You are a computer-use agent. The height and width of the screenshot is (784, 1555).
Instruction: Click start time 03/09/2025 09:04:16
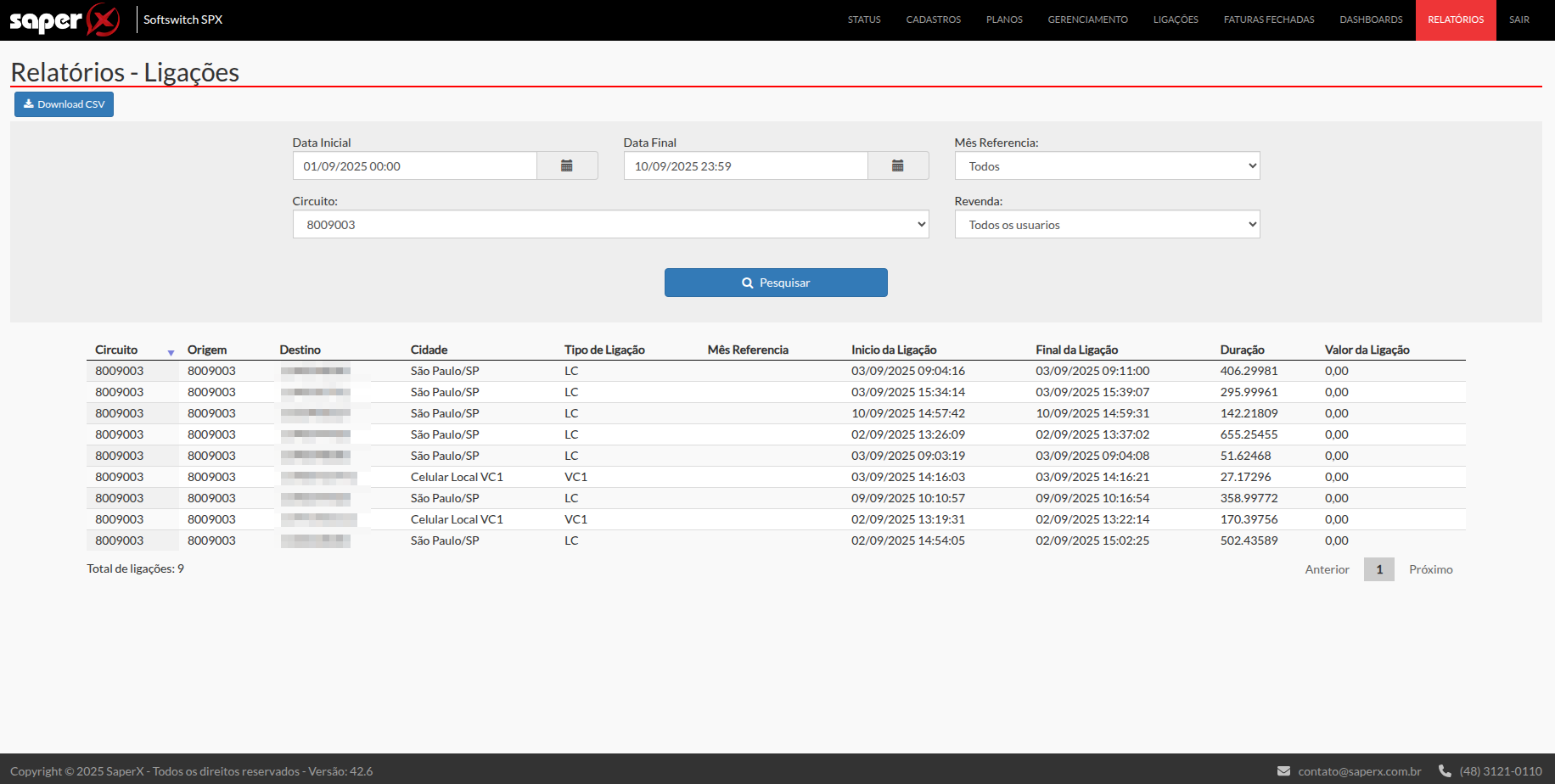(908, 371)
